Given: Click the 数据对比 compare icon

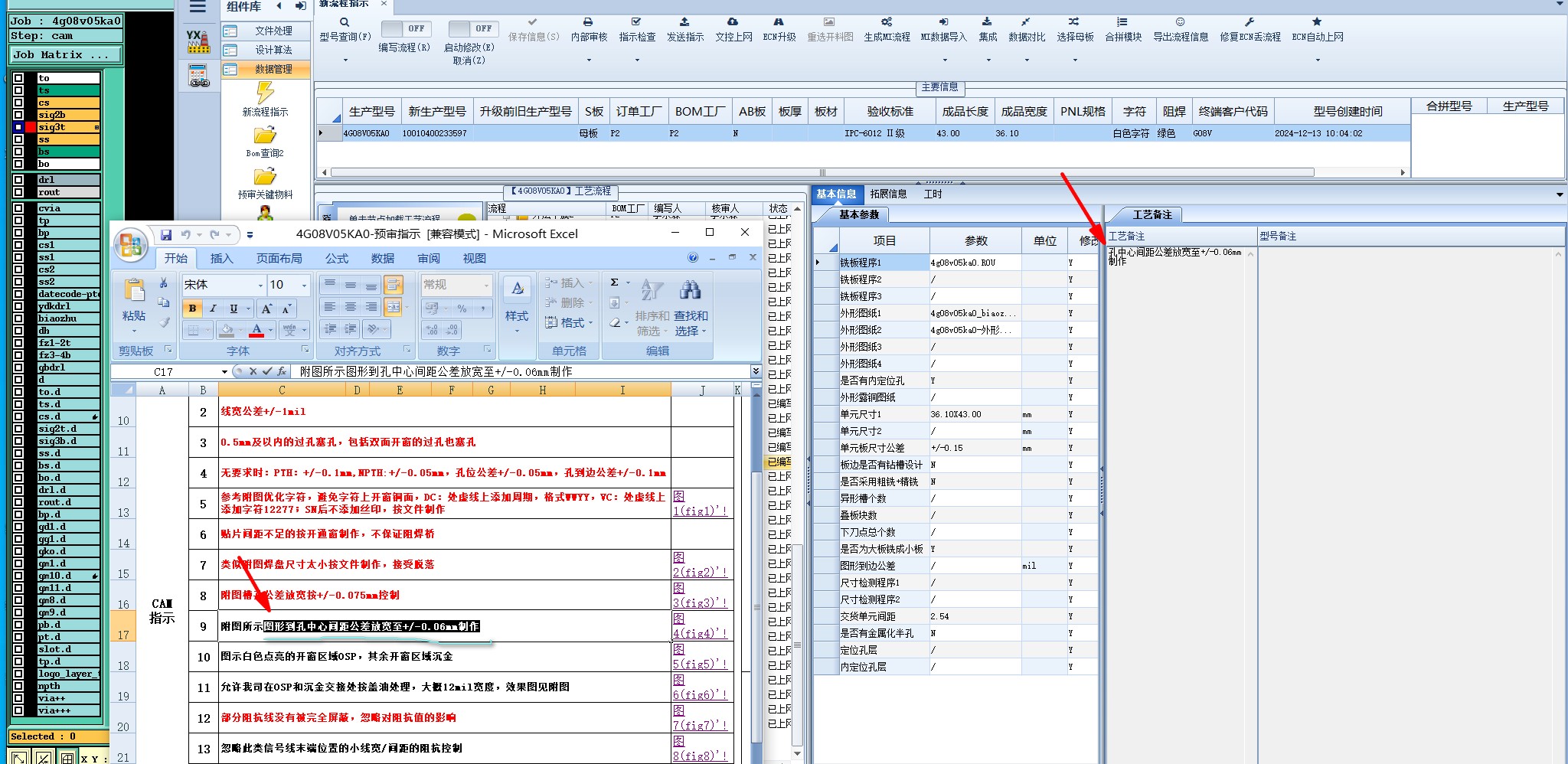Looking at the screenshot, I should 1026,22.
